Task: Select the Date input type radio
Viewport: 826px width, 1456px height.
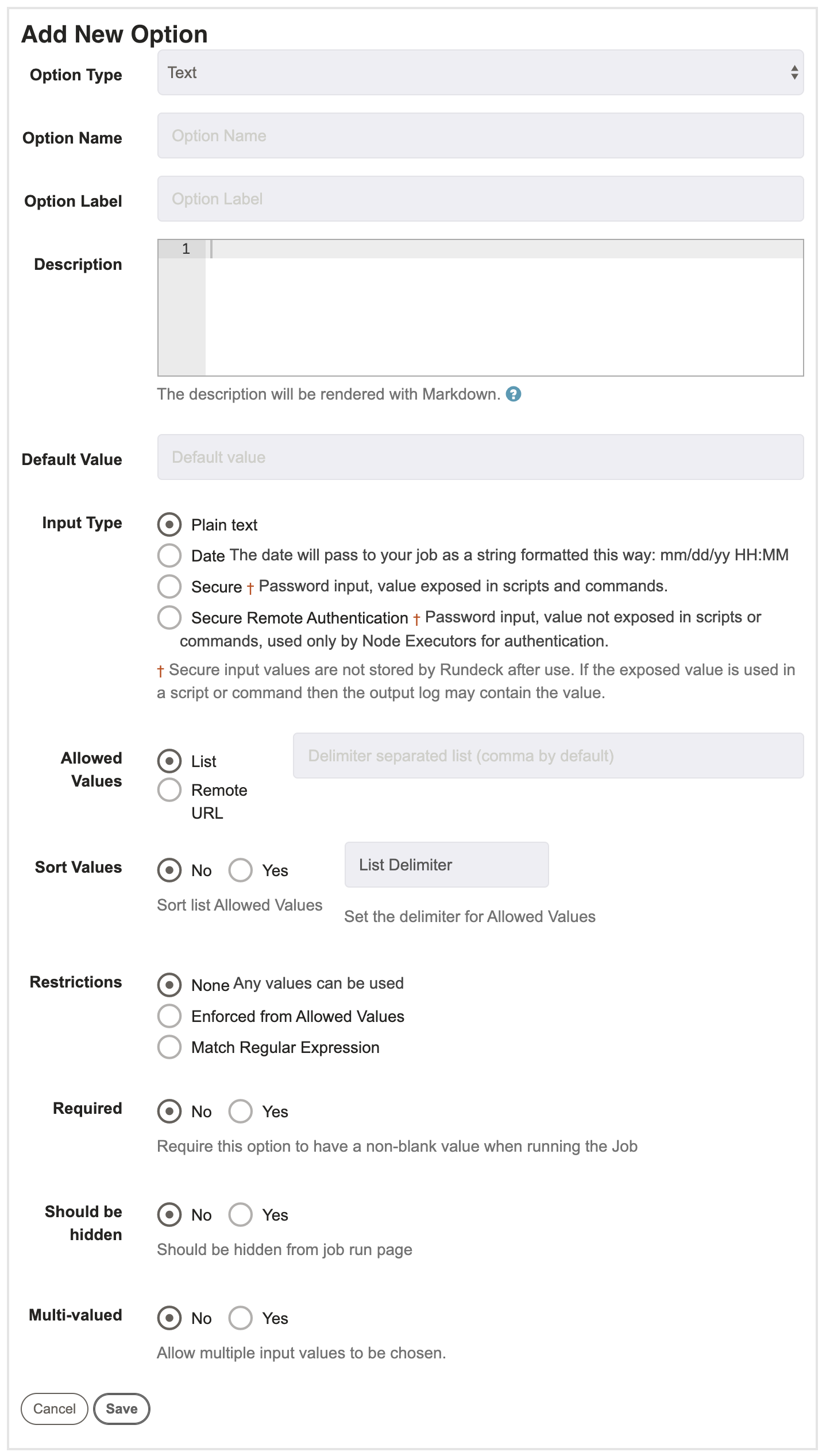Action: (169, 555)
